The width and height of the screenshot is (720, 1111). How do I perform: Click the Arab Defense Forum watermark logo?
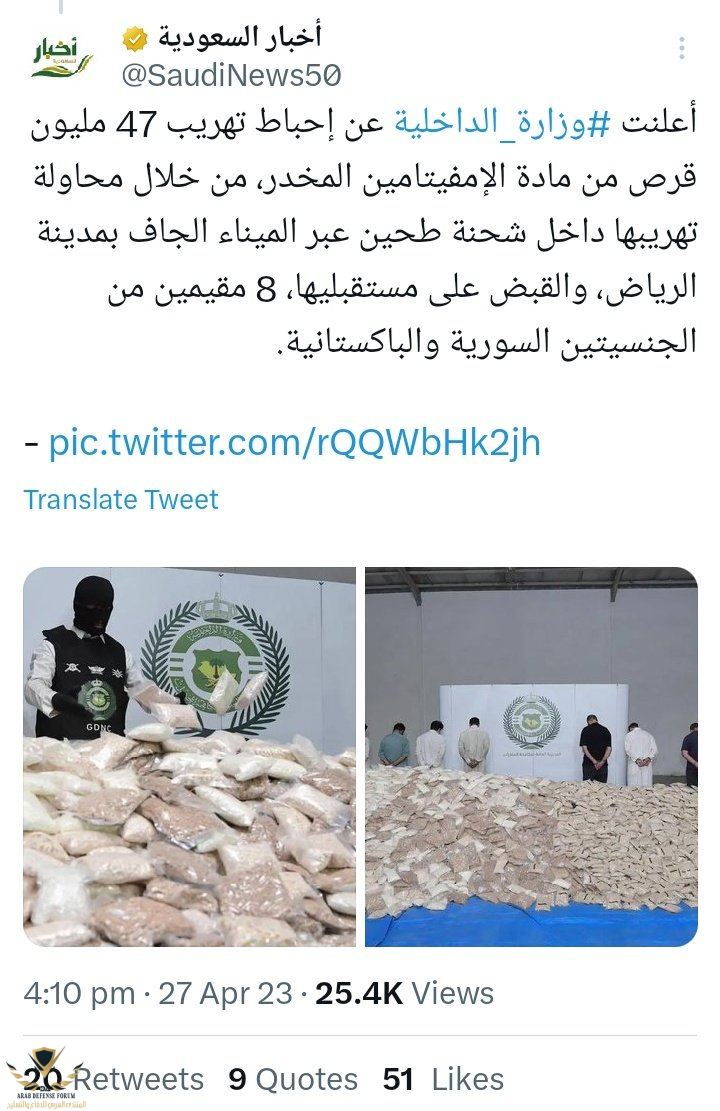coord(43,1078)
